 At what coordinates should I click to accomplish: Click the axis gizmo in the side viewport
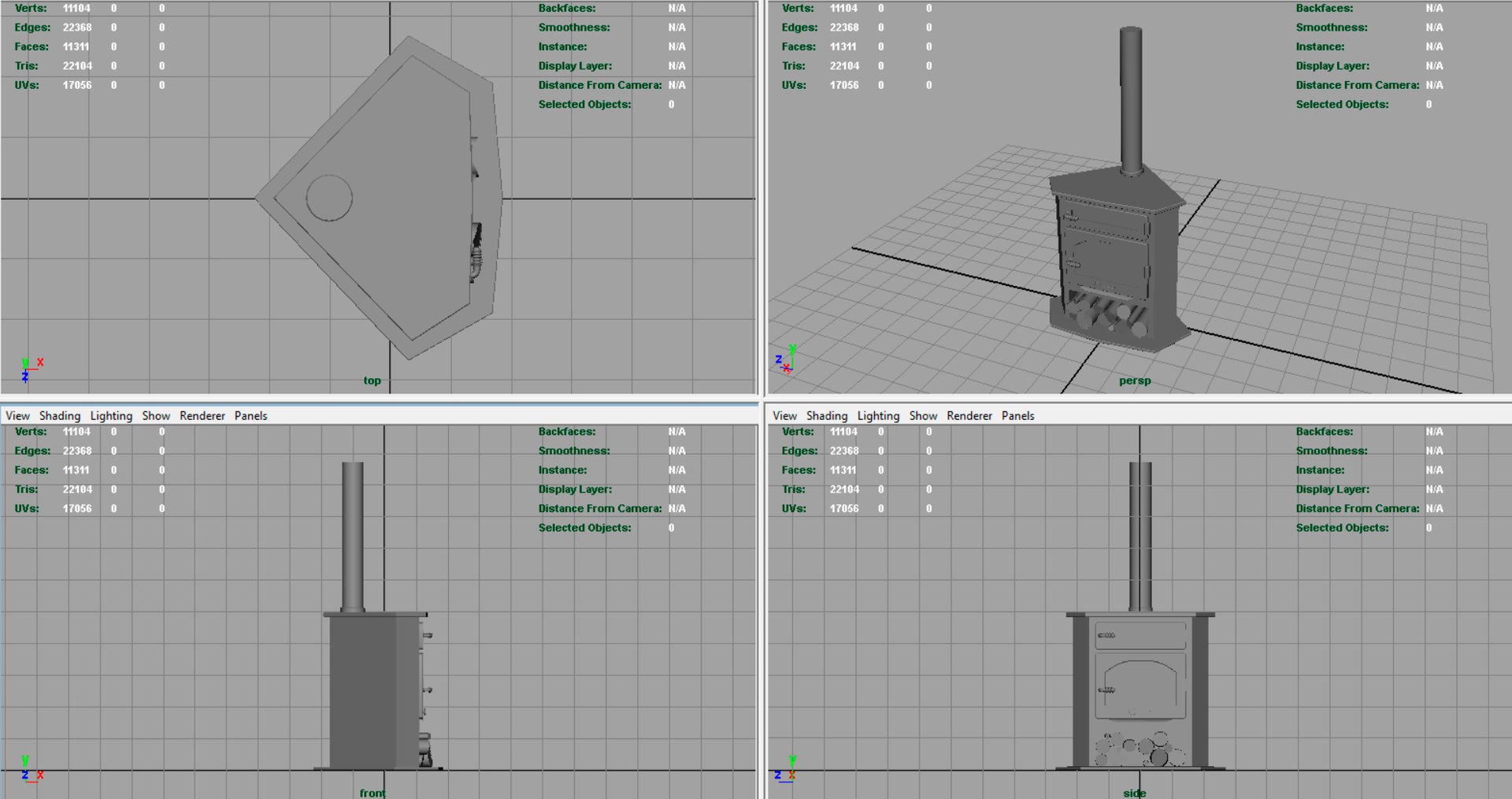[786, 769]
